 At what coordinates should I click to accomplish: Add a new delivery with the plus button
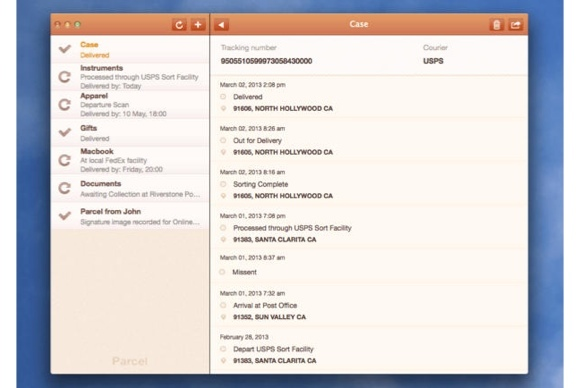198,25
